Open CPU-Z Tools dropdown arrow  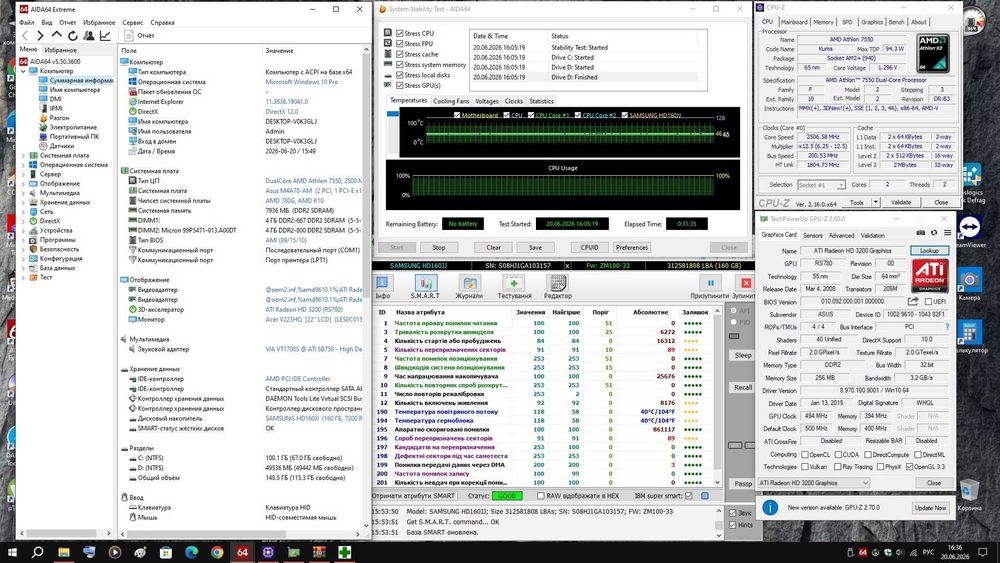[876, 202]
